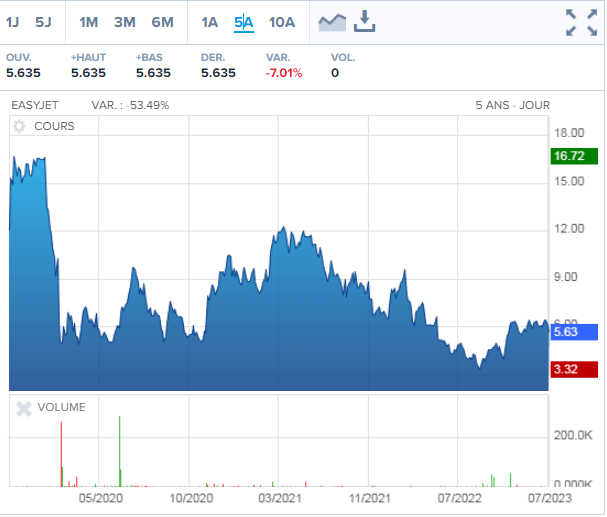Click the DER. 5.635 last value
Viewport: 607px width, 517px height.
(x=218, y=73)
